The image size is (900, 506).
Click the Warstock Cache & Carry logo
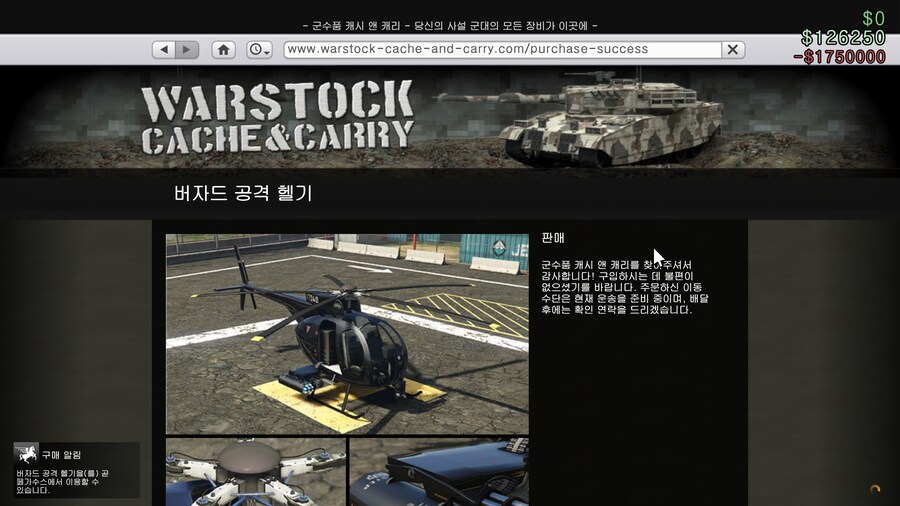pos(277,118)
